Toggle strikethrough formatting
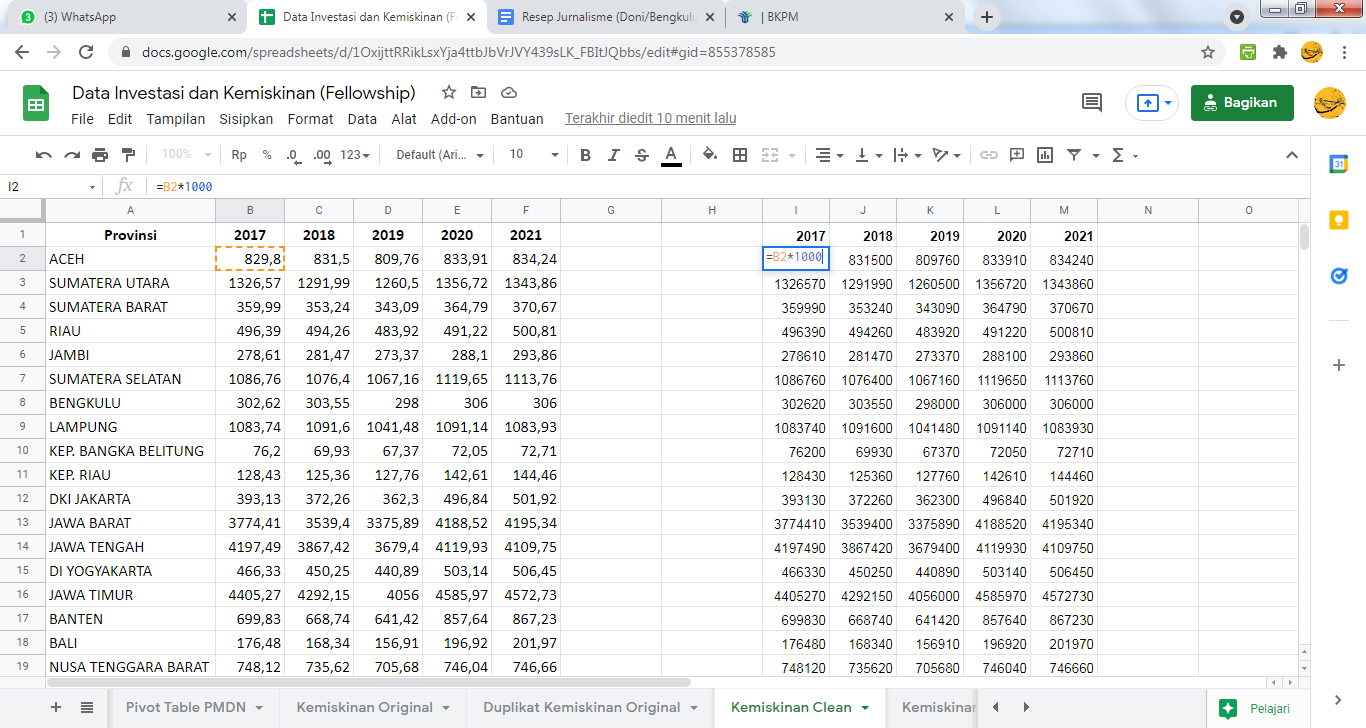Viewport: 1366px width, 728px height. (642, 155)
